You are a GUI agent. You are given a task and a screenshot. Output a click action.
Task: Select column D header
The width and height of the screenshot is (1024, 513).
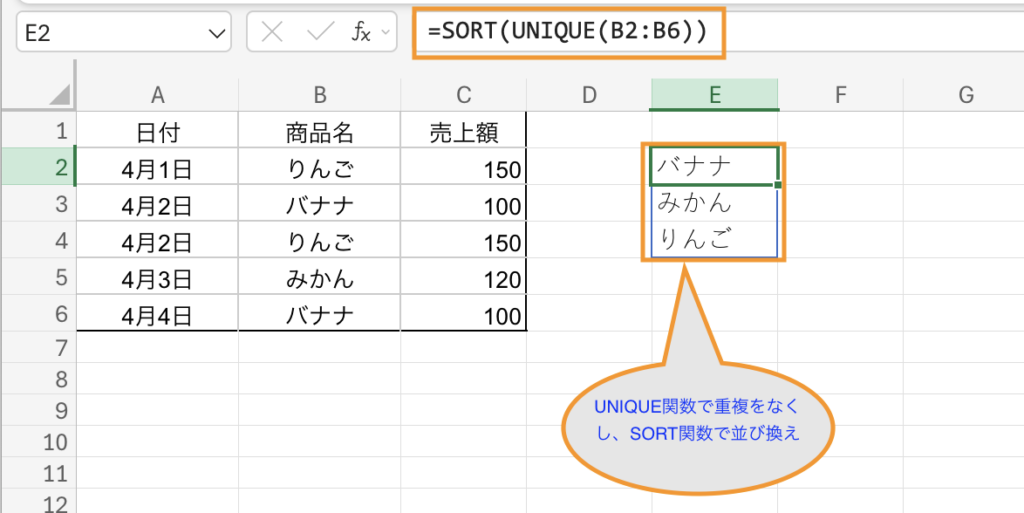pos(589,95)
